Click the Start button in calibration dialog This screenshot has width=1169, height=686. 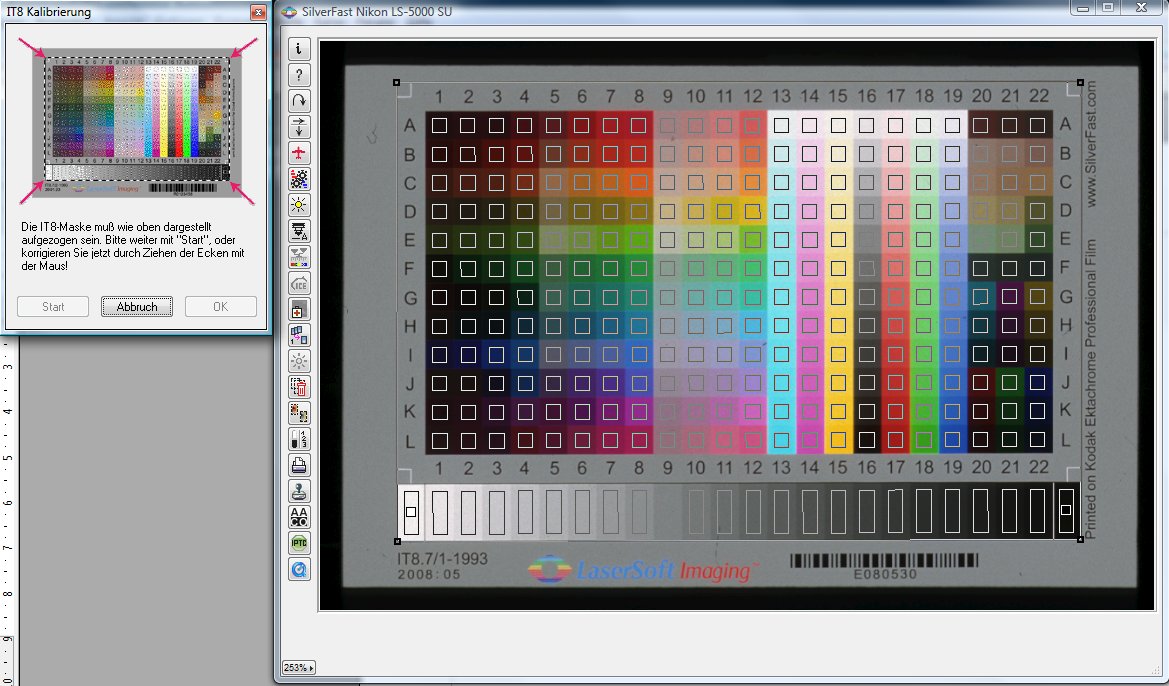[53, 307]
